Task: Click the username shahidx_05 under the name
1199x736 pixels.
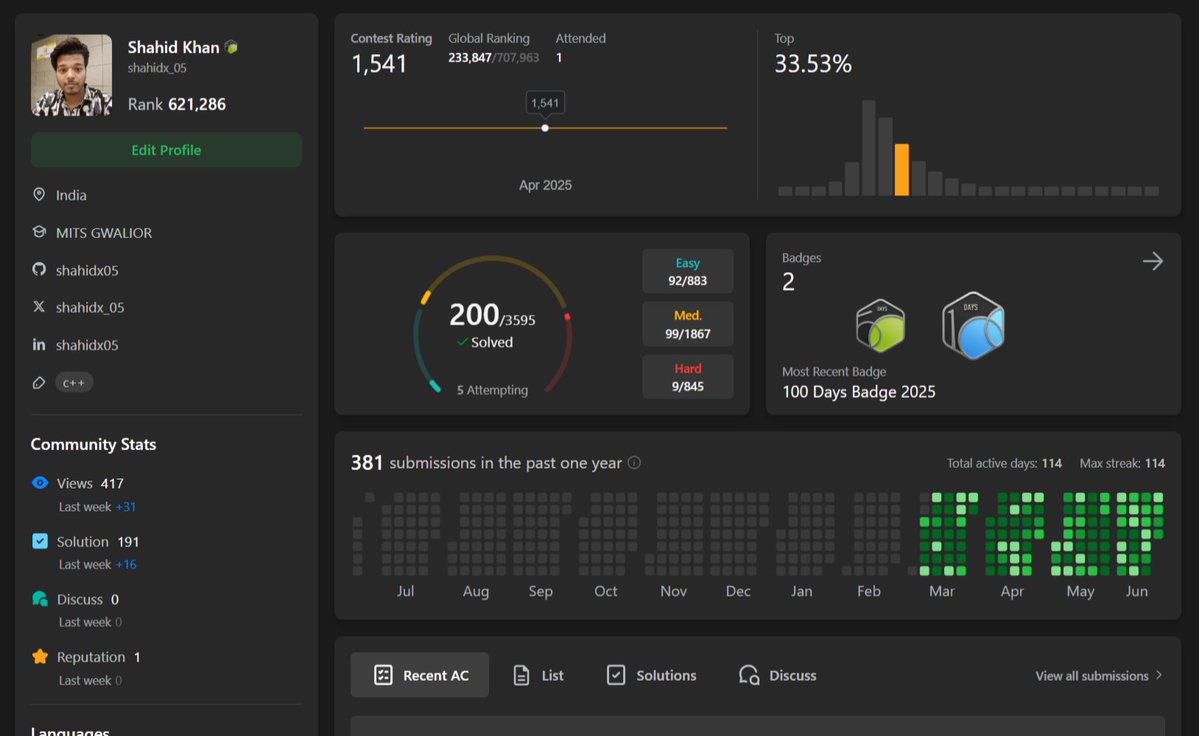Action: coord(157,68)
